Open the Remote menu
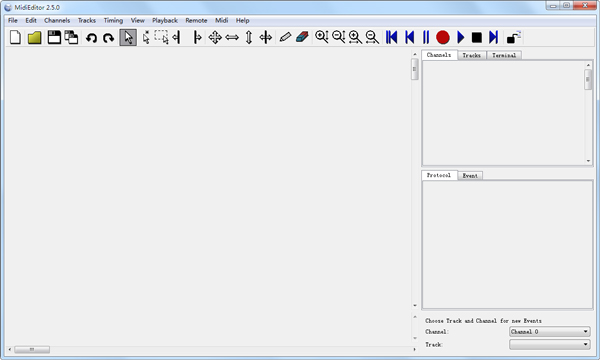Screen dimensions: 600x360 [x=196, y=21]
